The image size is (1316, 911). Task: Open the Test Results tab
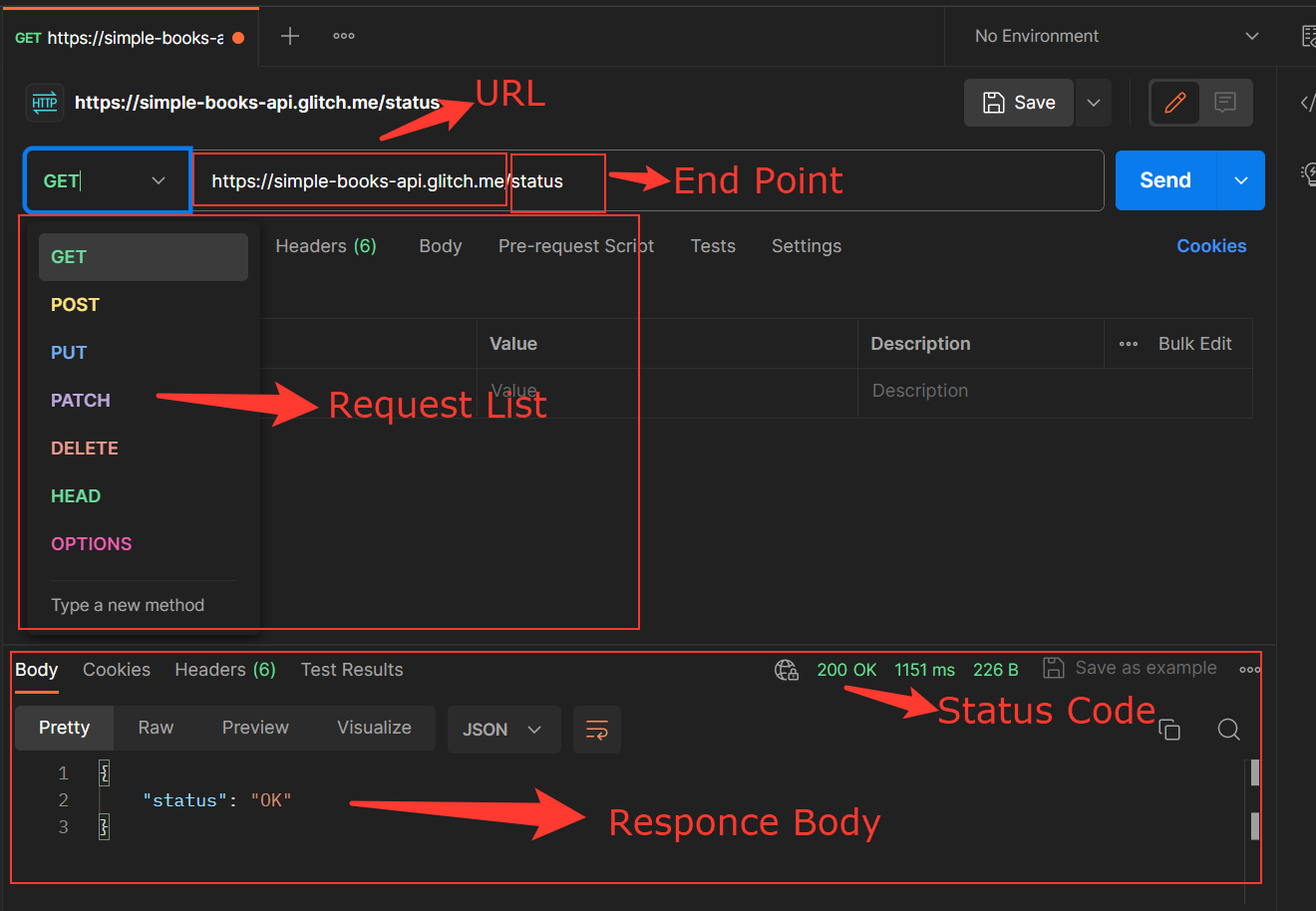click(x=352, y=670)
